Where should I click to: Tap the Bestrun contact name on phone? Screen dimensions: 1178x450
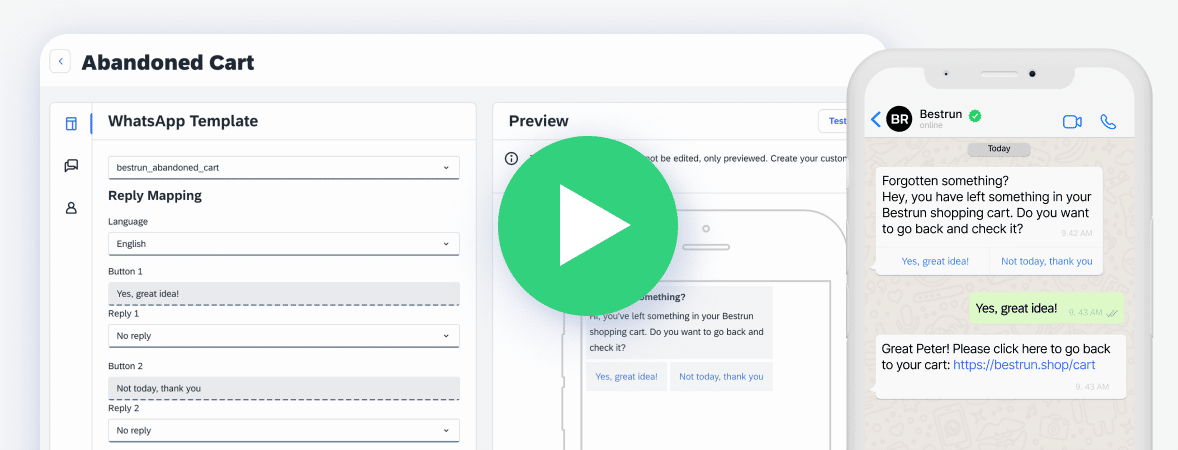(940, 114)
